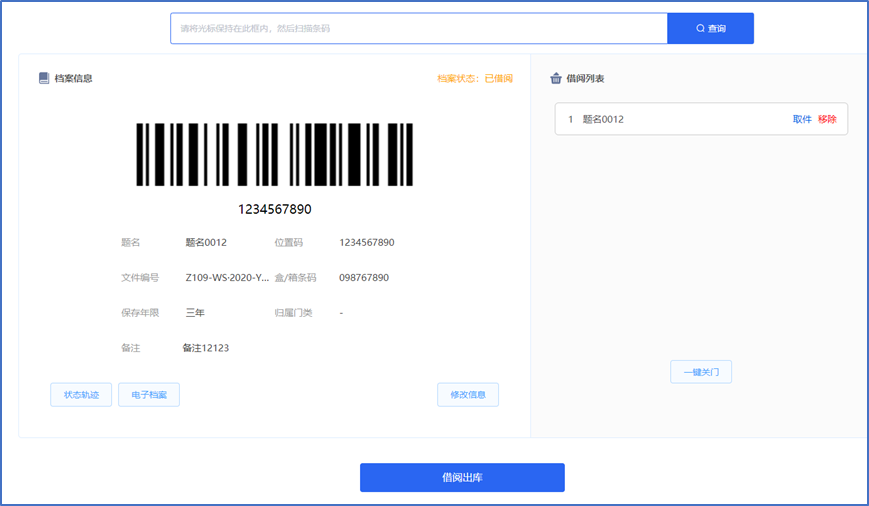Screen dimensions: 869x506
Task: Open 状态轨迹 status history
Action: [x=81, y=395]
